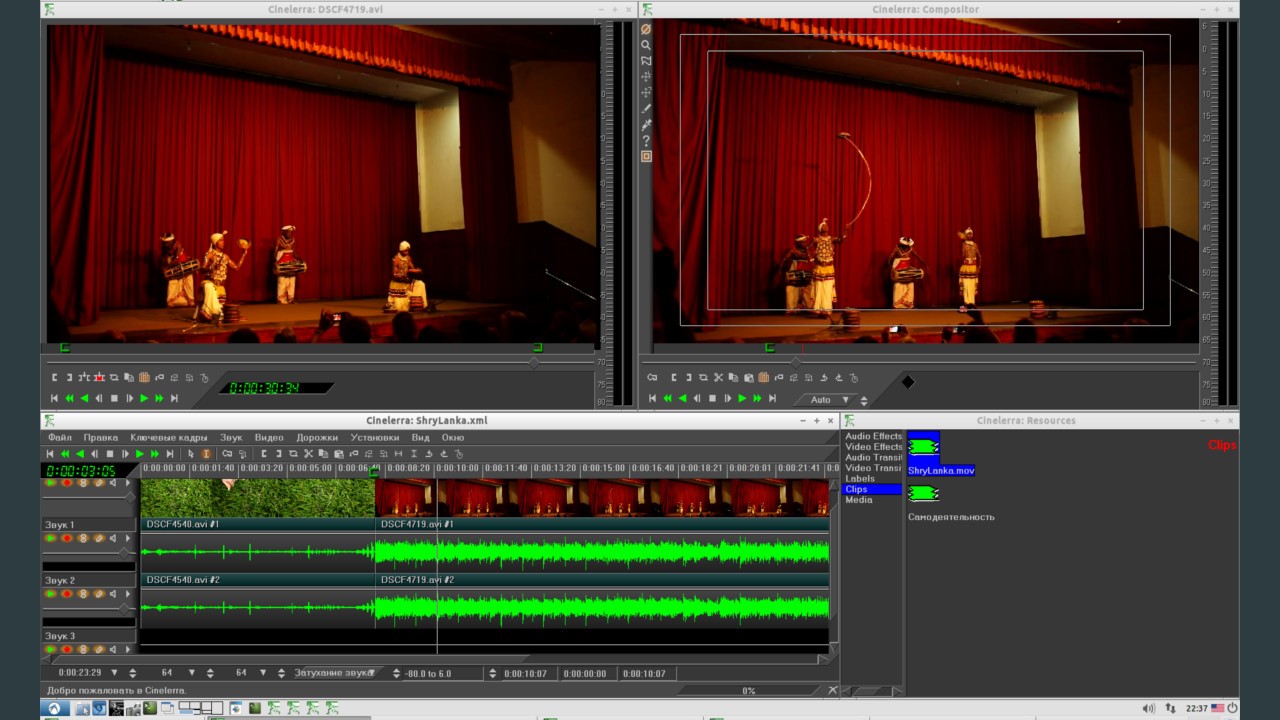1280x720 pixels.
Task: Toggle the arm record button for Звук 2
Action: pyautogui.click(x=67, y=595)
